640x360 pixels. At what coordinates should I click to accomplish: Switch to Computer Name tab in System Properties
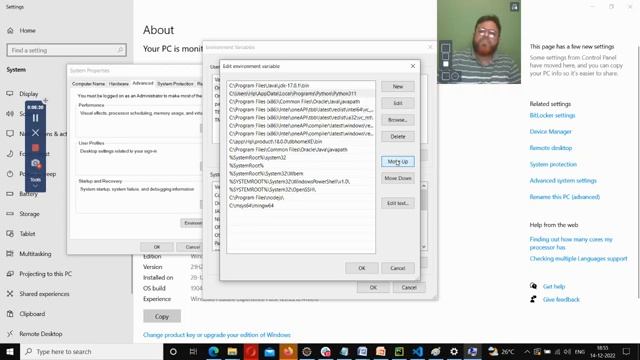[x=88, y=84]
